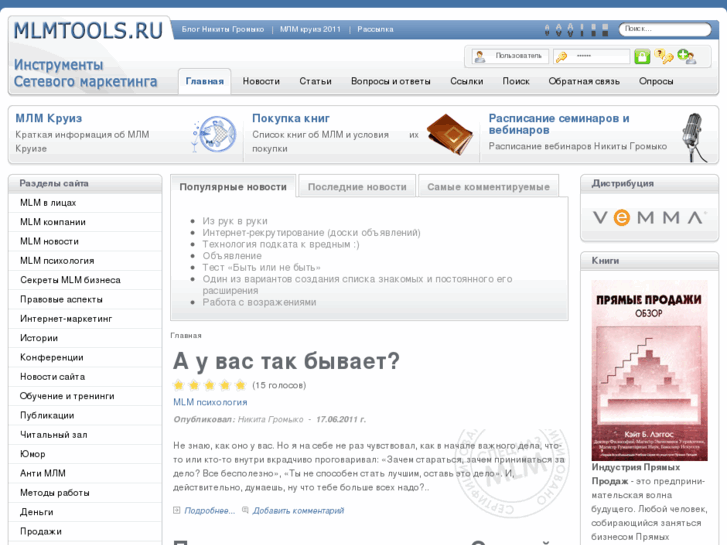Open the Обратная связь menu item
This screenshot has height=545, width=727.
tap(584, 81)
